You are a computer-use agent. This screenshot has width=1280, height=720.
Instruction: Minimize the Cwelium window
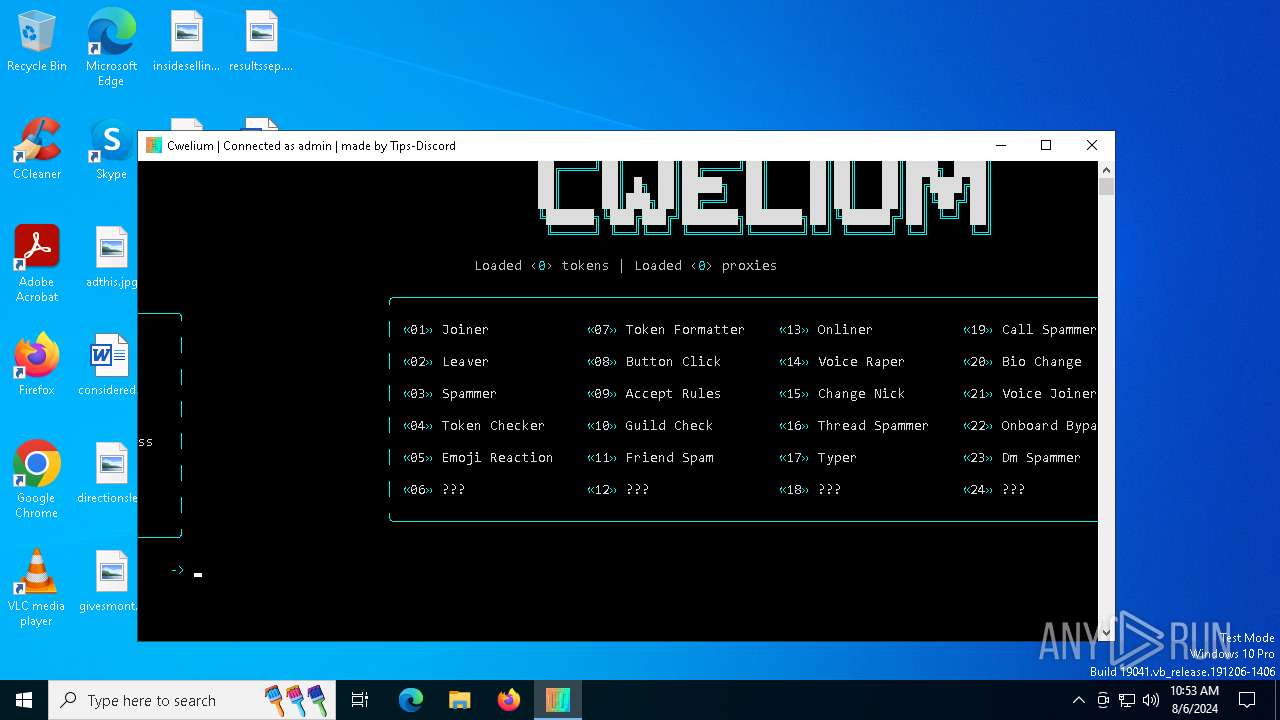coord(1000,145)
